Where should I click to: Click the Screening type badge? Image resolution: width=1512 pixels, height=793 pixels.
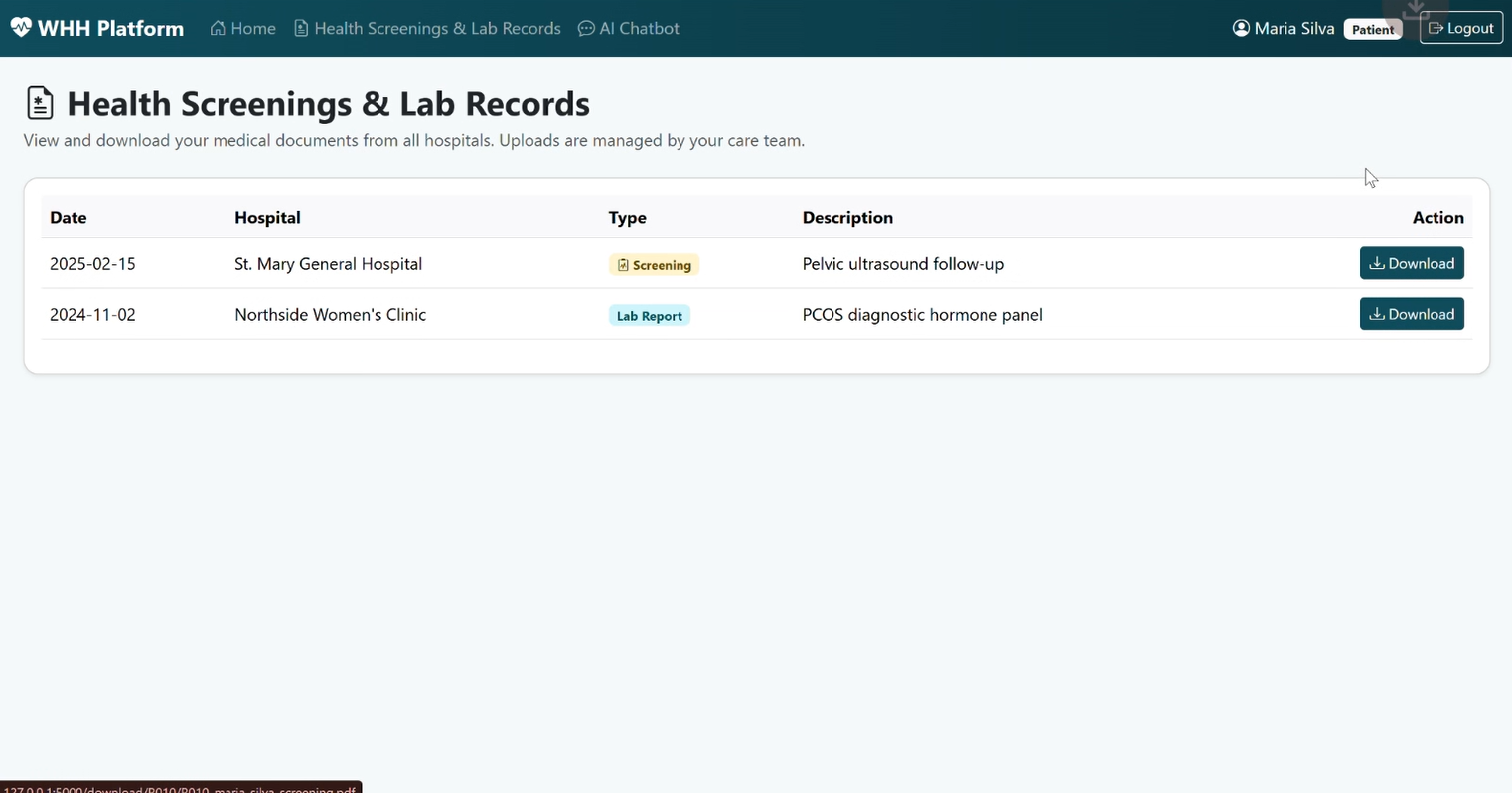[x=654, y=265]
